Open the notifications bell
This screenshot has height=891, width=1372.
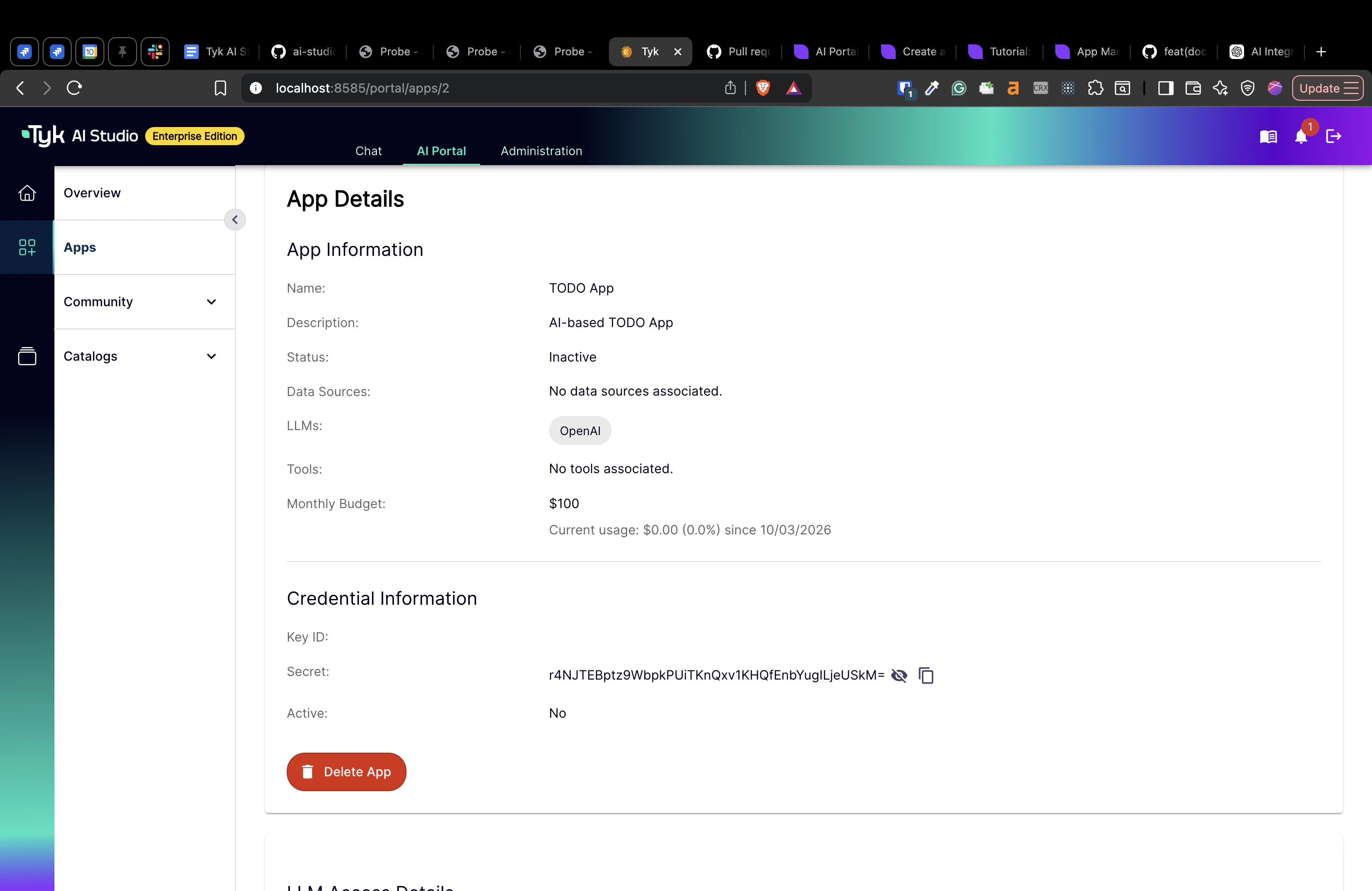(x=1301, y=137)
